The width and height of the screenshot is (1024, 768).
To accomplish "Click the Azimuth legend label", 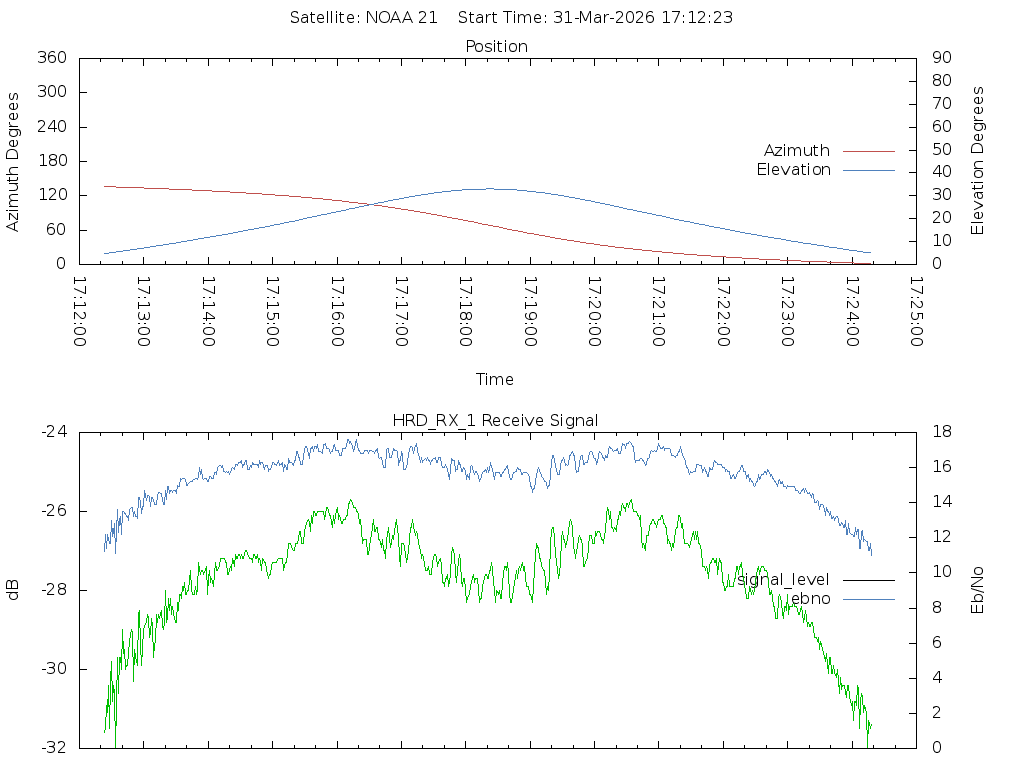I will (796, 151).
